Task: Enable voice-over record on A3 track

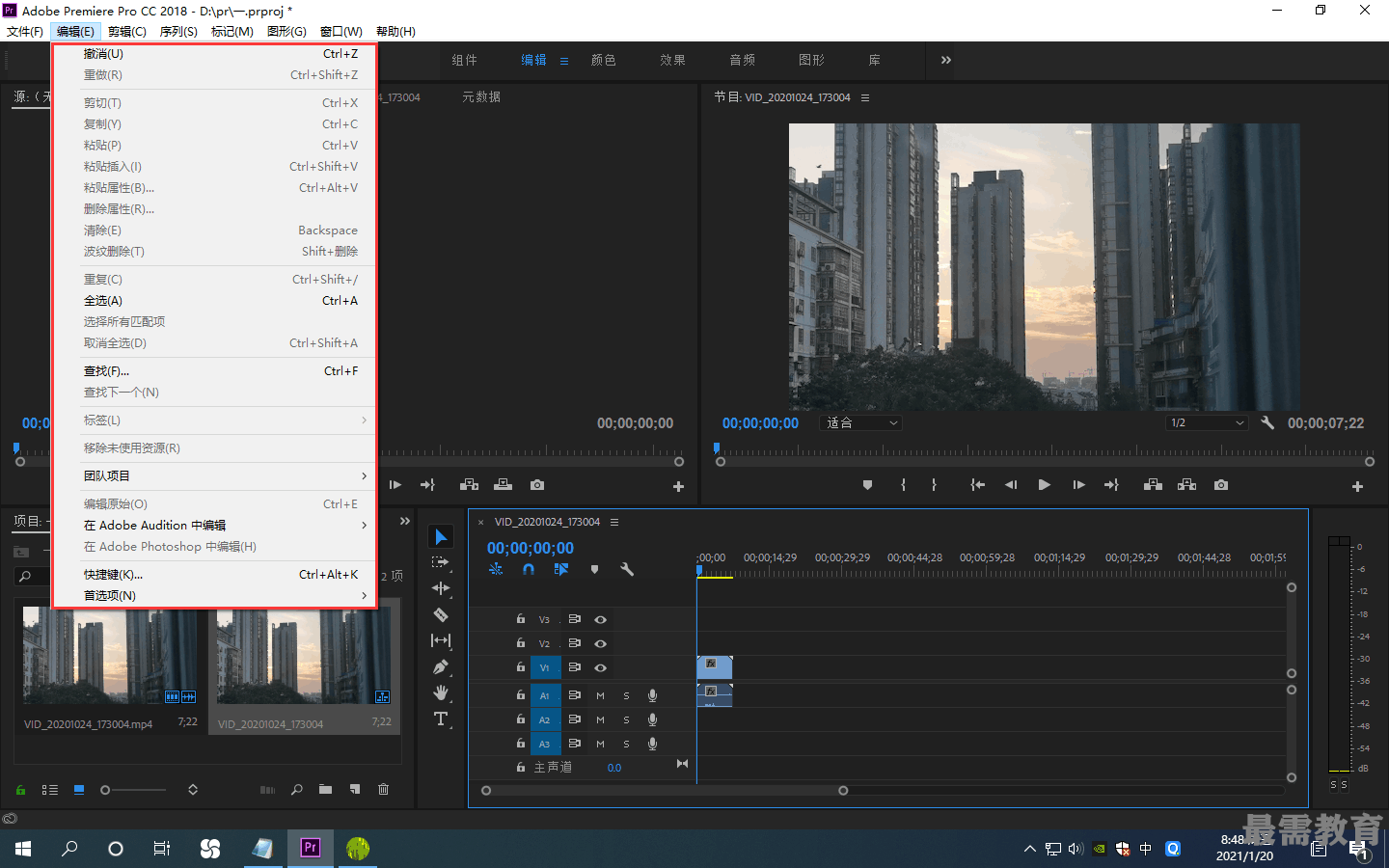Action: point(653,744)
